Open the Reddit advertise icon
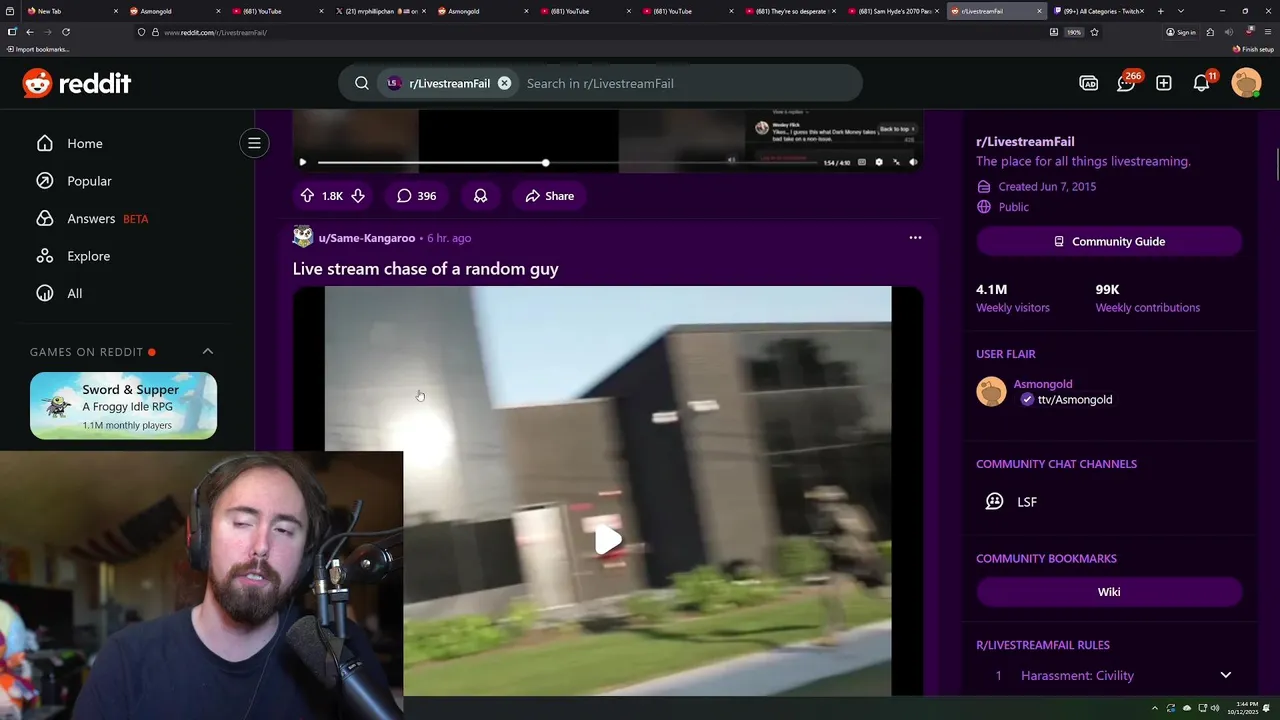This screenshot has width=1280, height=720. point(1089,83)
